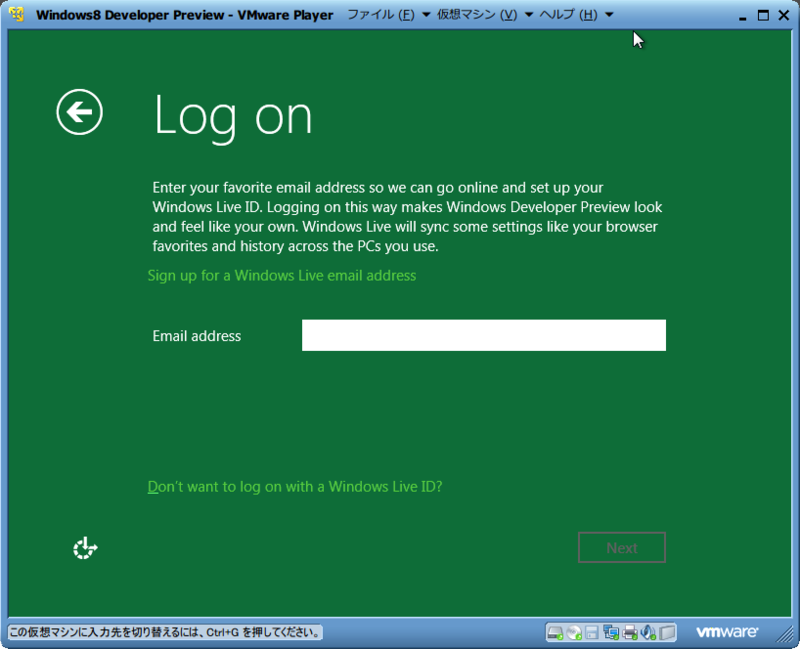Click Sign up for a Windows Live email address
800x649 pixels.
coord(282,276)
